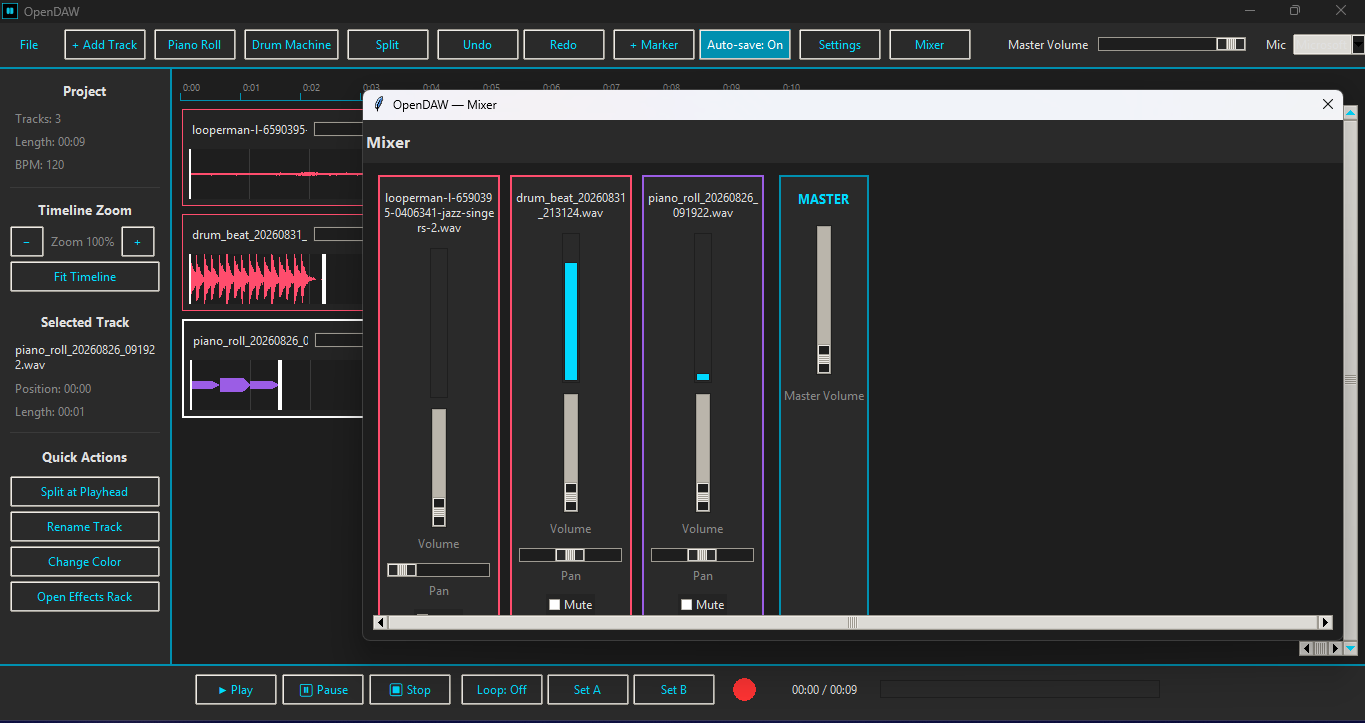Redo the last undone action
1365x723 pixels.
563,45
